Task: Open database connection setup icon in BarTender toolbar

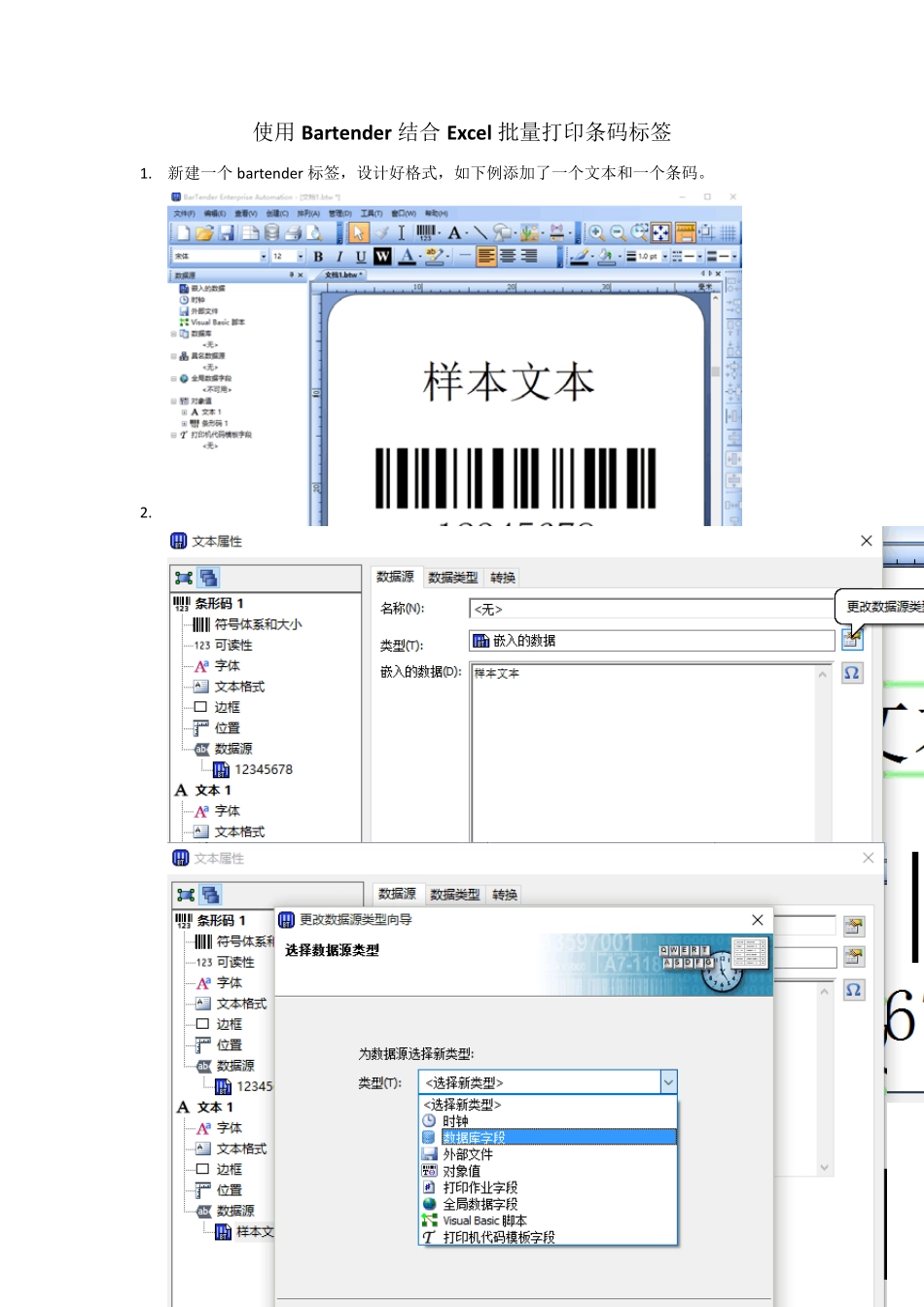Action: [271, 232]
